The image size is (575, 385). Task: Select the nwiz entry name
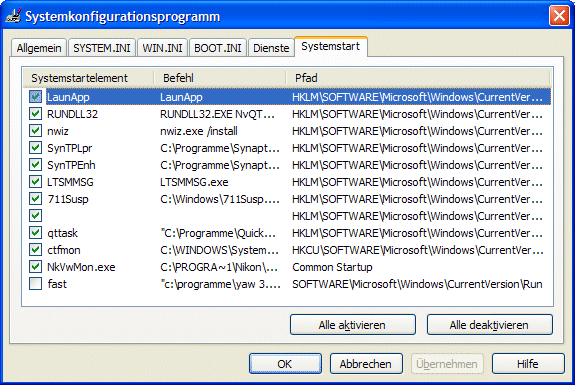tap(58, 131)
